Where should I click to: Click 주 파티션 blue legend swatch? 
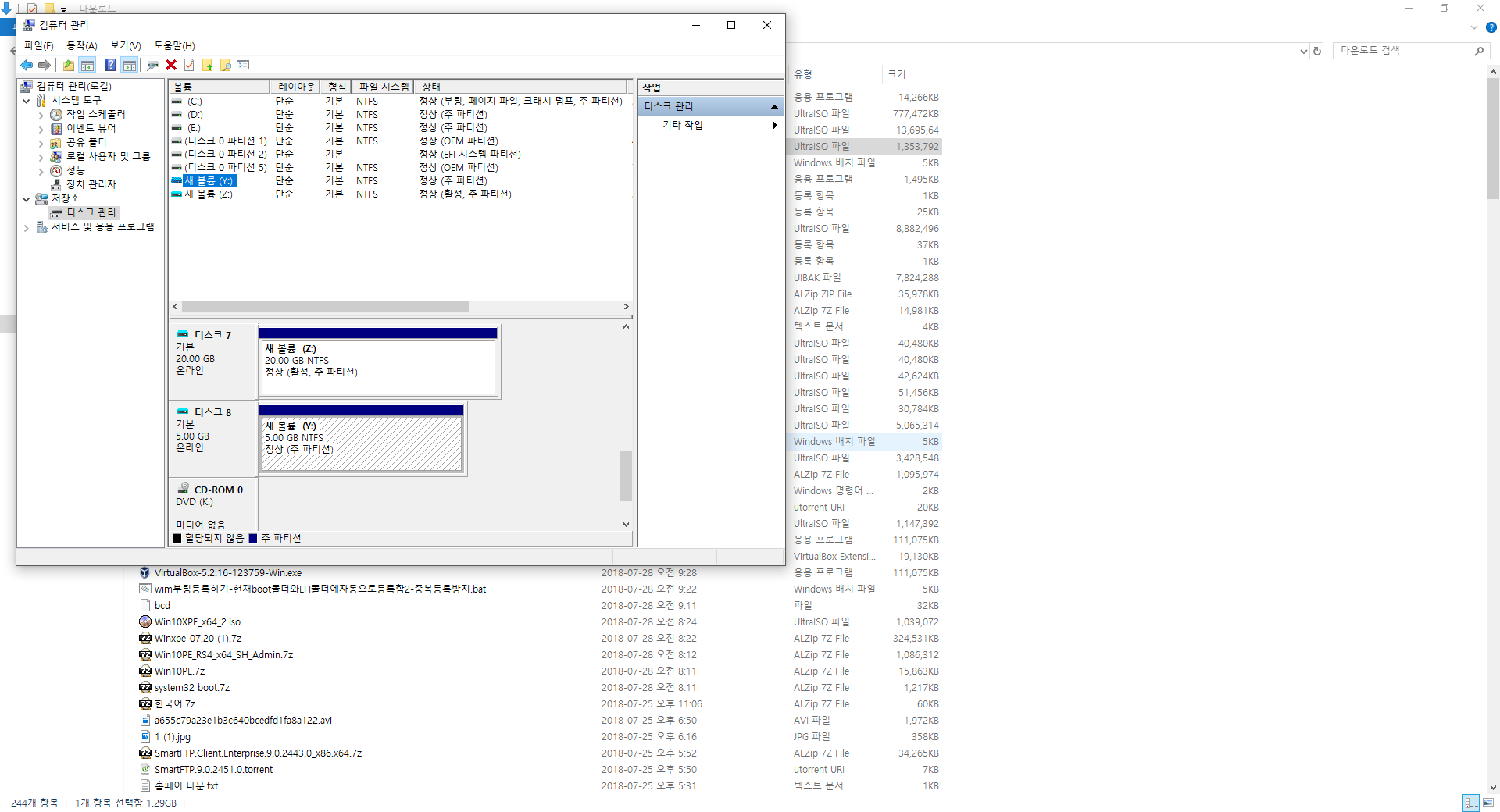click(253, 539)
